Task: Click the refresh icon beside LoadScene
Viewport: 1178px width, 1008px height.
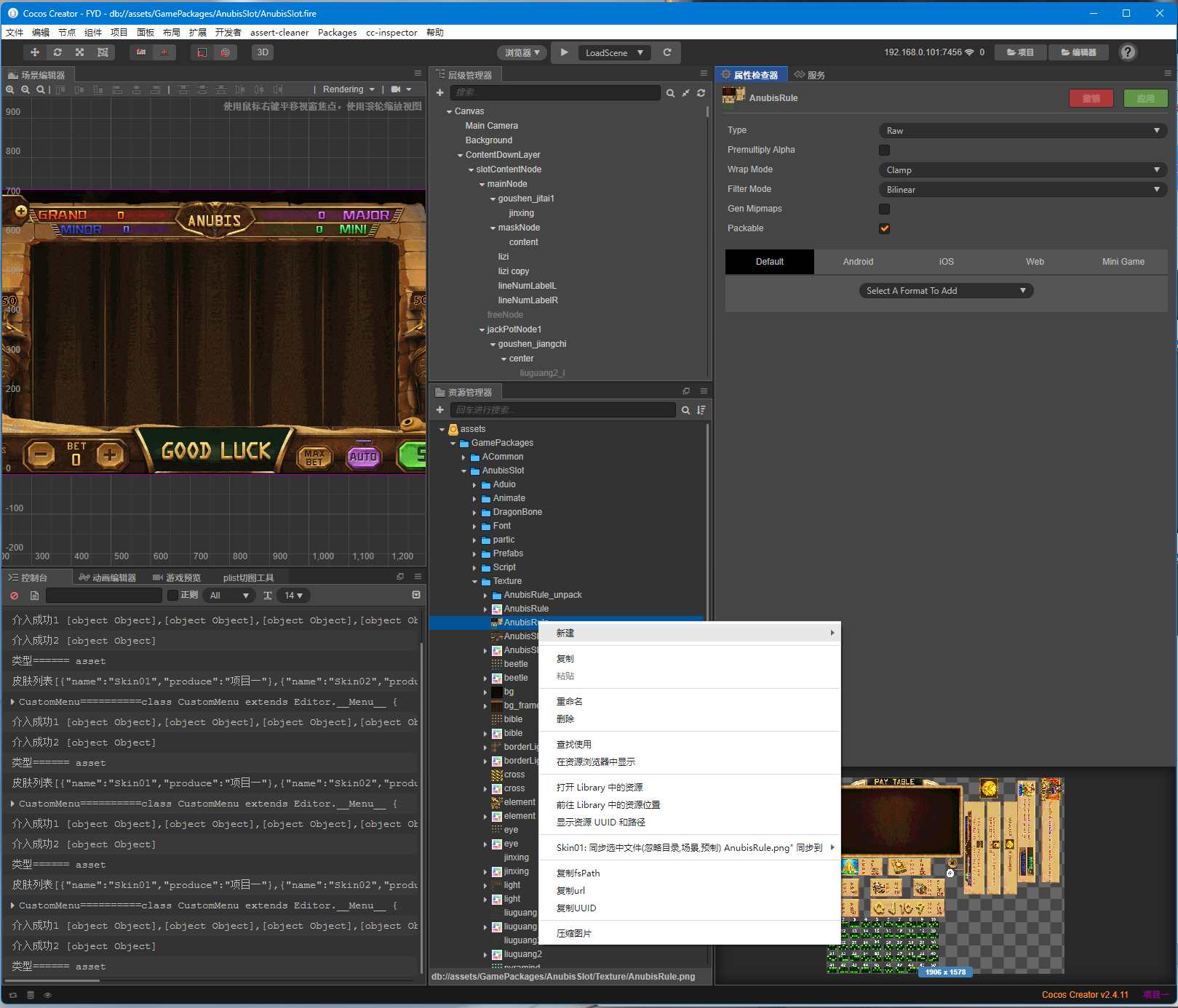Action: (x=667, y=52)
